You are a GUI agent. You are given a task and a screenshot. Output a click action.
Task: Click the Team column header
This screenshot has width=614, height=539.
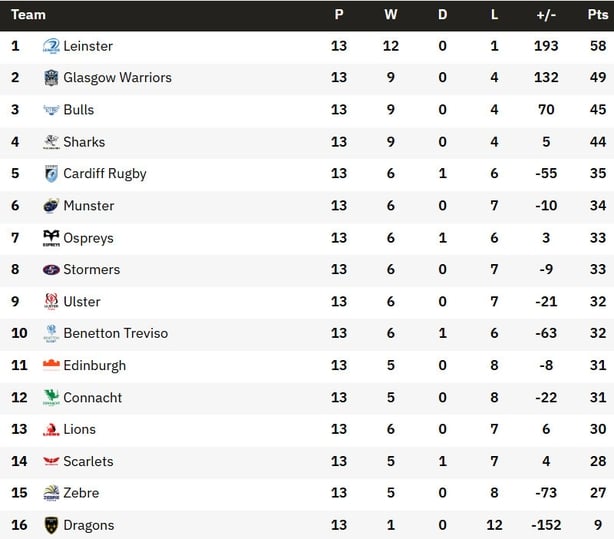click(x=28, y=14)
